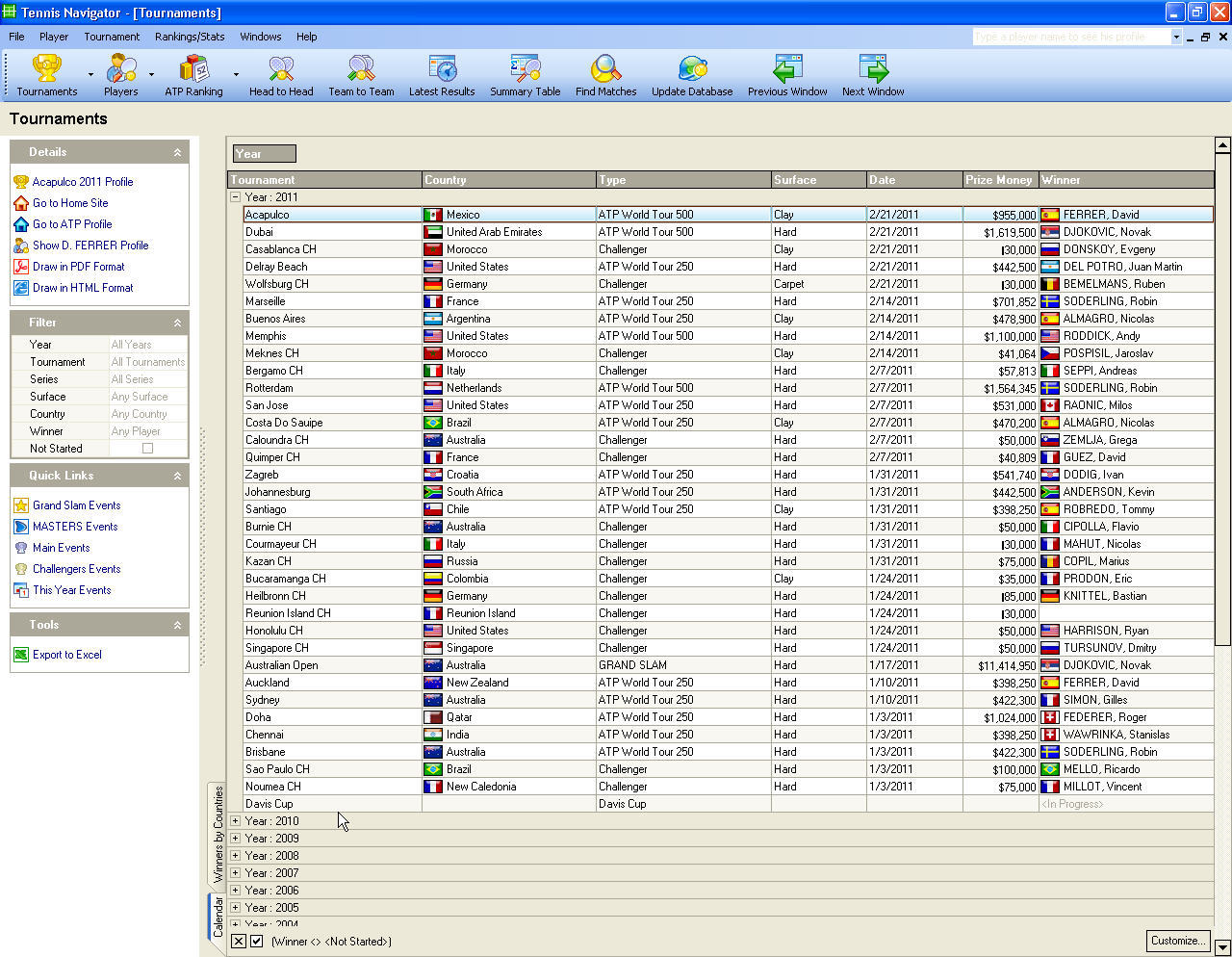Click the Surface filter field Any Surface
The height and width of the screenshot is (957, 1232).
pyautogui.click(x=147, y=397)
